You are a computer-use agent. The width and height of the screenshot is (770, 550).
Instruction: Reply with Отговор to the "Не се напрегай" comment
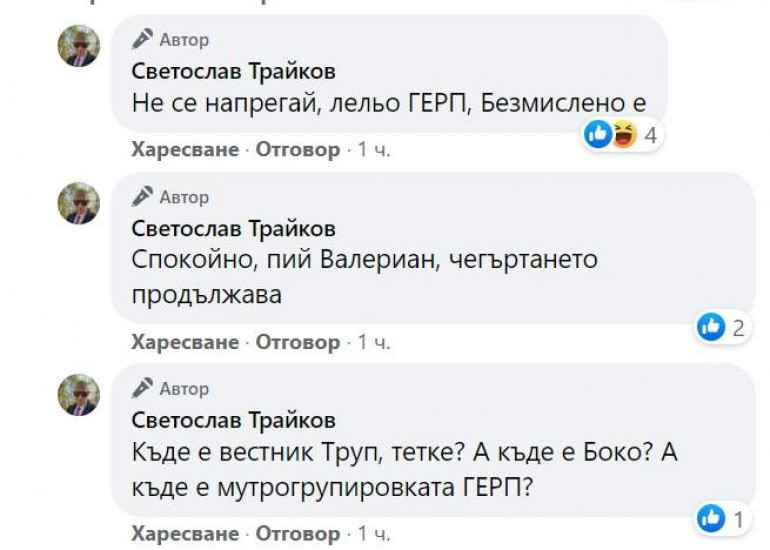(x=298, y=150)
